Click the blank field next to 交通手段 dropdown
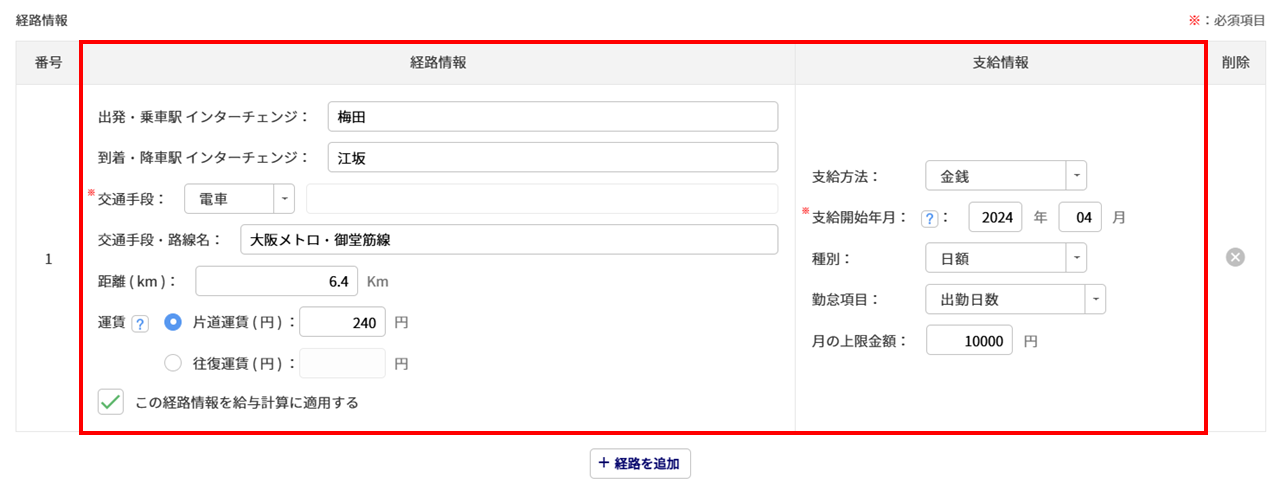The image size is (1280, 490). click(541, 199)
